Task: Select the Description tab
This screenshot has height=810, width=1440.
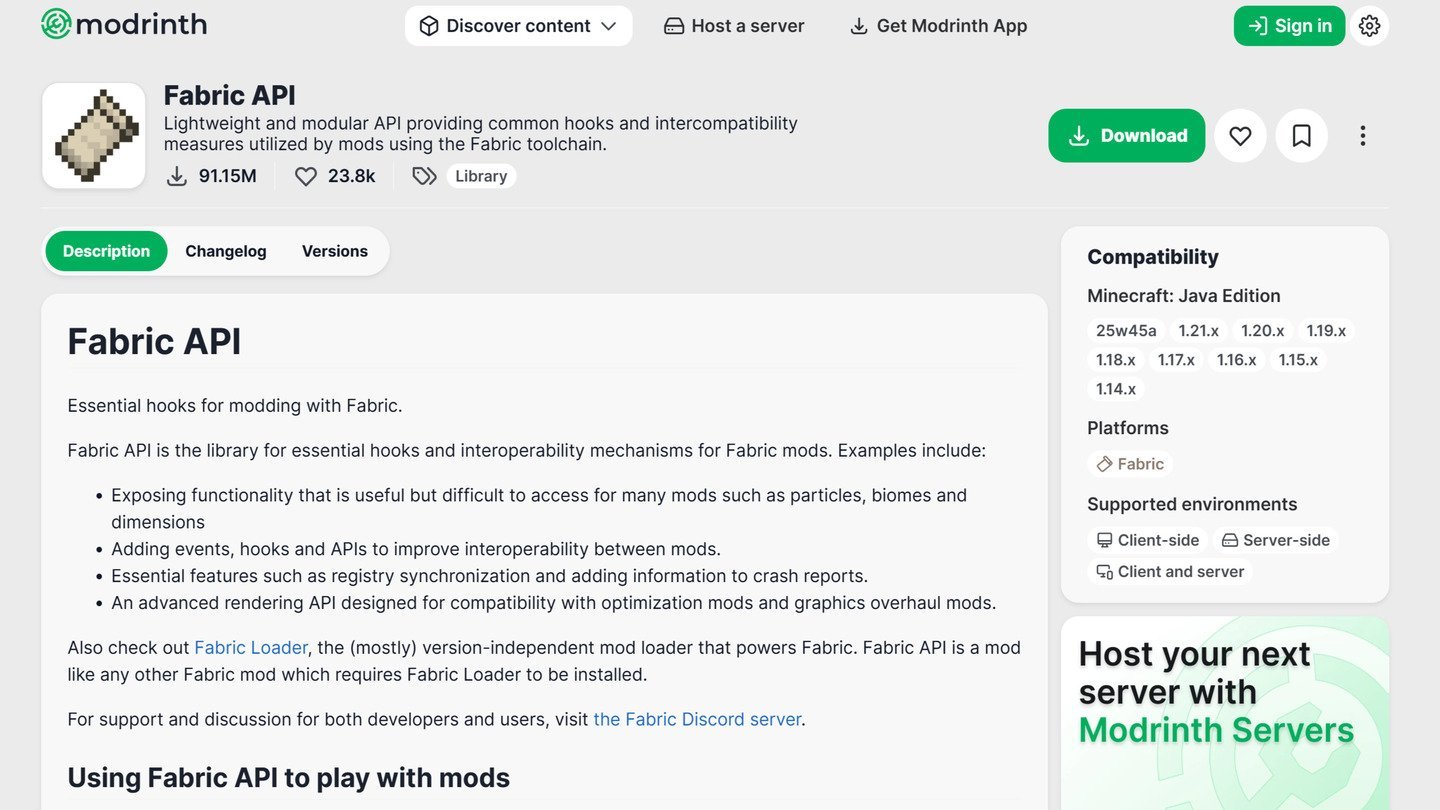Action: coord(106,251)
